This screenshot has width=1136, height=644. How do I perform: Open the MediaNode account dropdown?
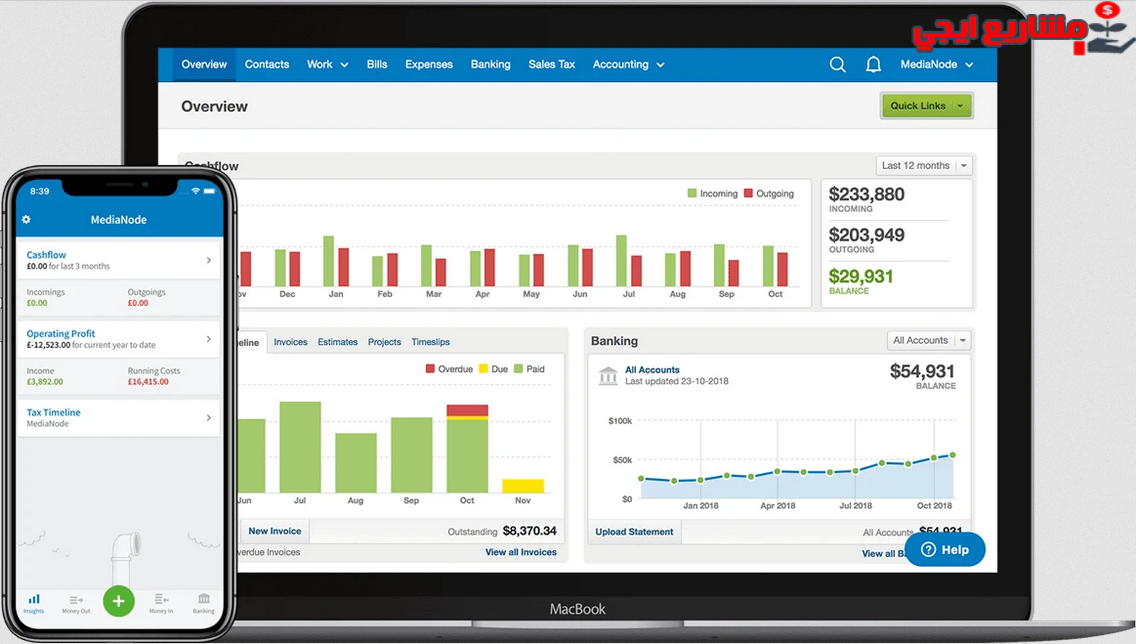coord(937,64)
